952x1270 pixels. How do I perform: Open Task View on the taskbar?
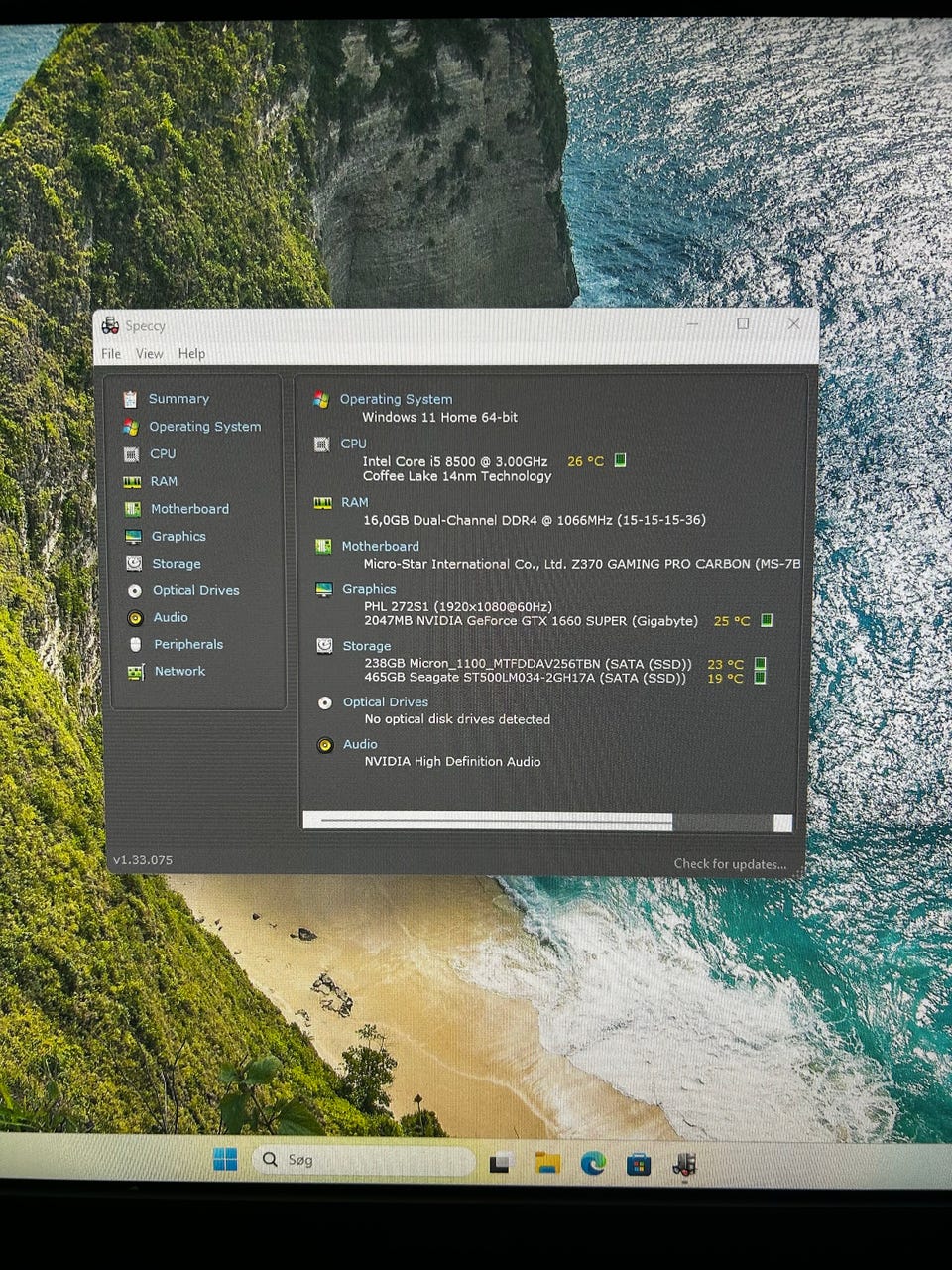[x=502, y=1163]
